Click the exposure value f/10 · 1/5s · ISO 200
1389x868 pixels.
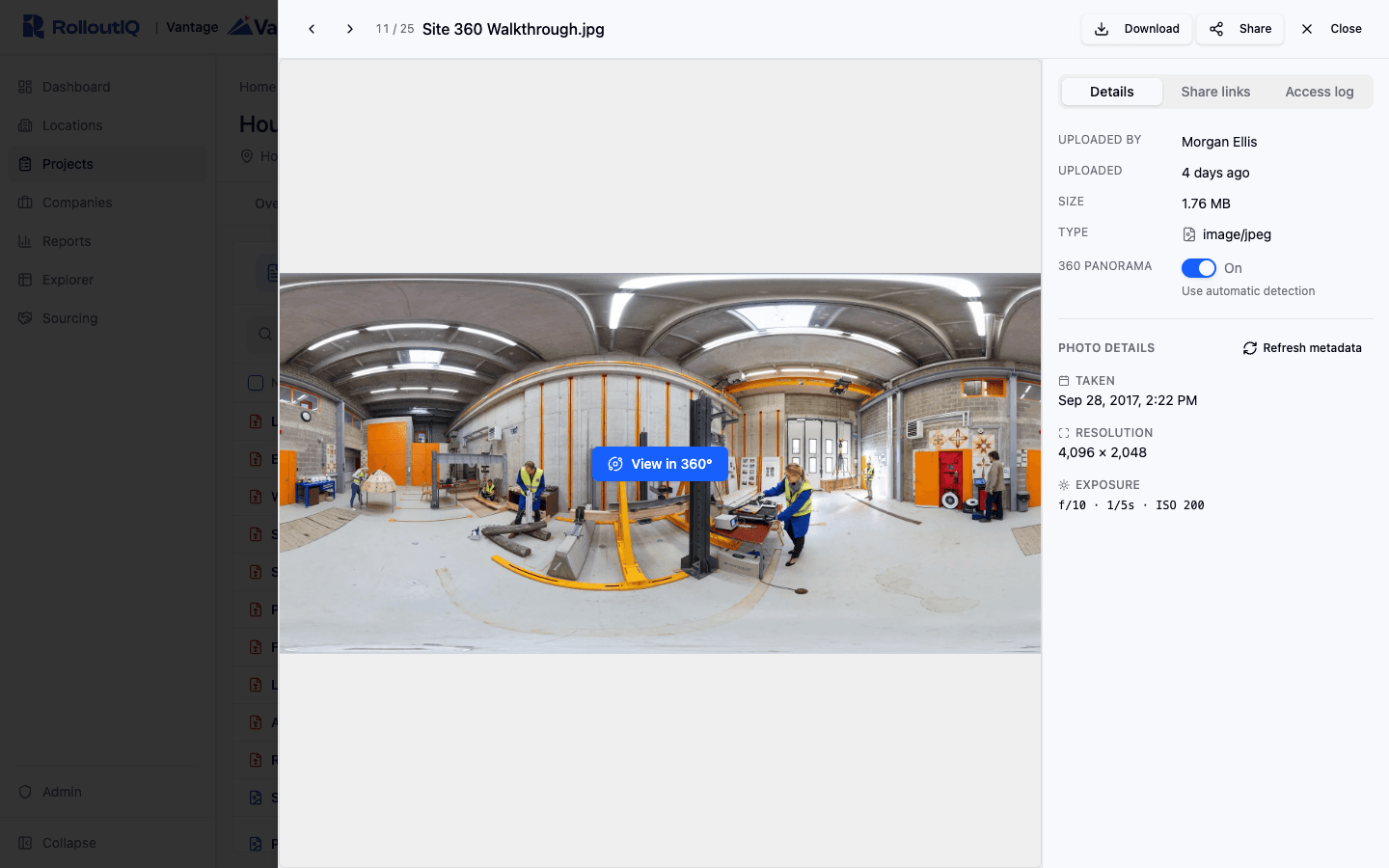tap(1131, 505)
